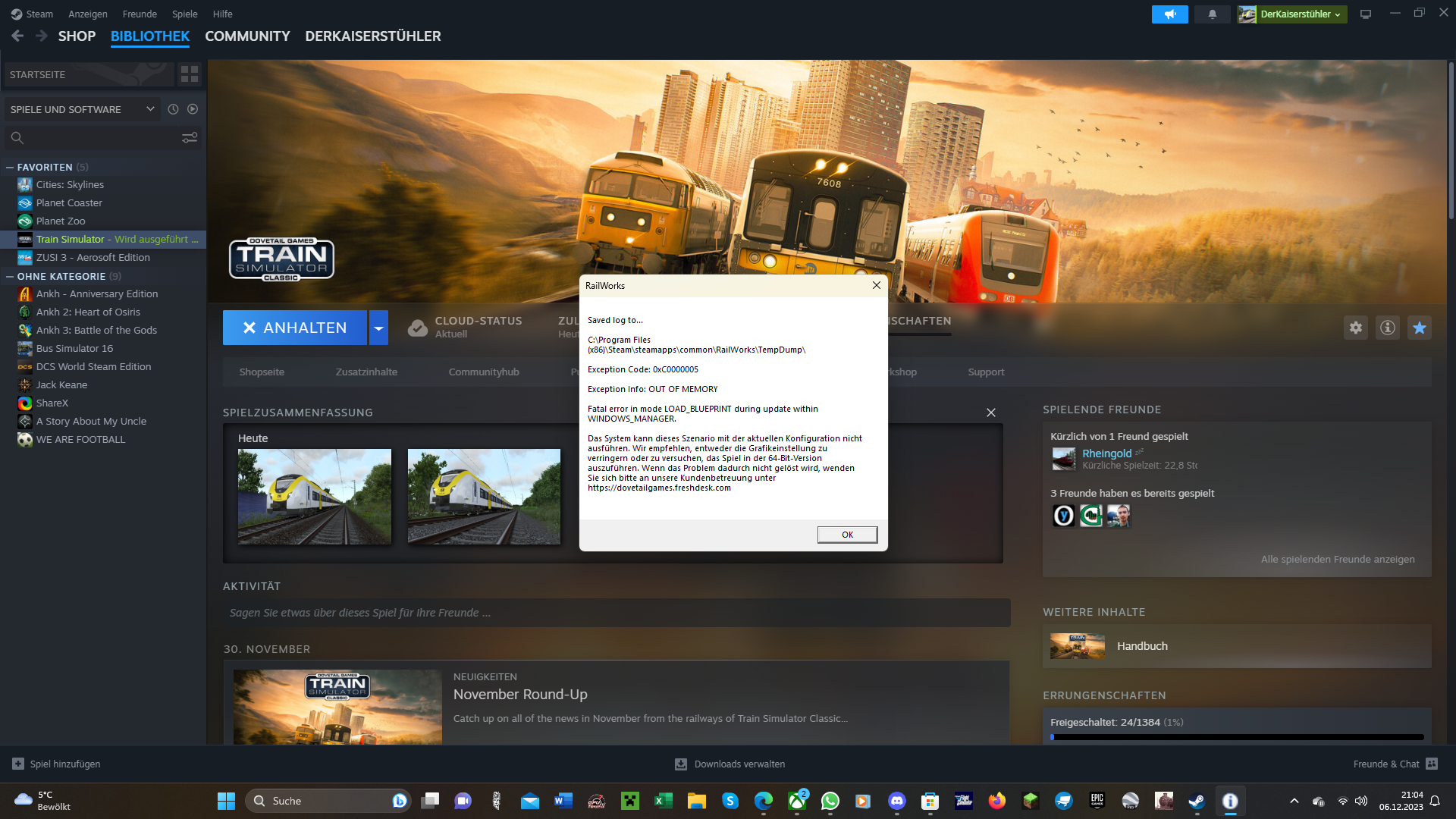Click Alle spielenden Freunde anzeigen link
Viewport: 1456px width, 819px height.
(1337, 559)
